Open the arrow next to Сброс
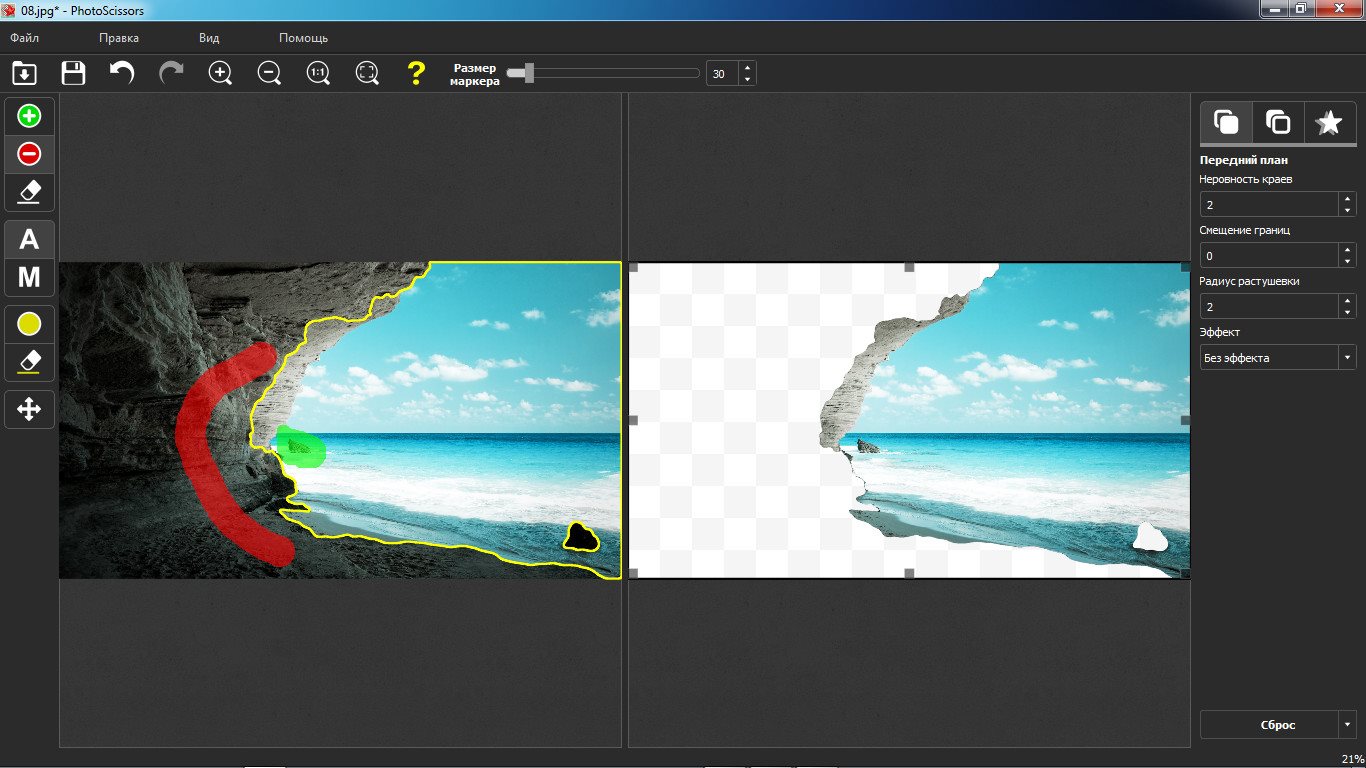 (1347, 724)
